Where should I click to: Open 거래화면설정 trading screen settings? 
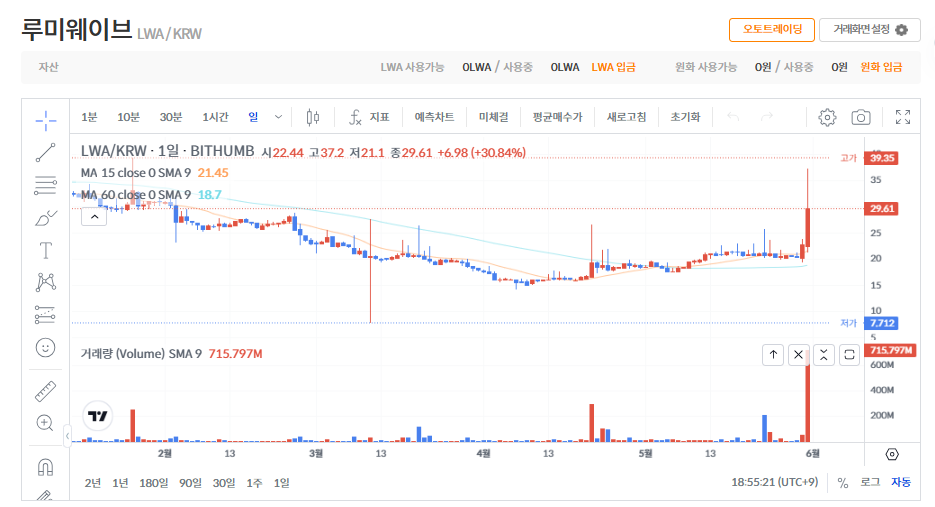(x=870, y=30)
